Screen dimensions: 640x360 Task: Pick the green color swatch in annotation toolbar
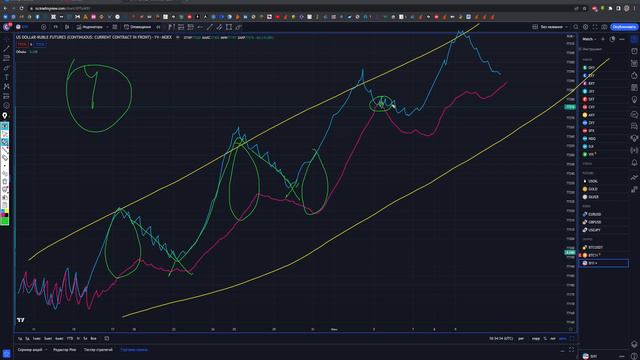(x=5, y=221)
